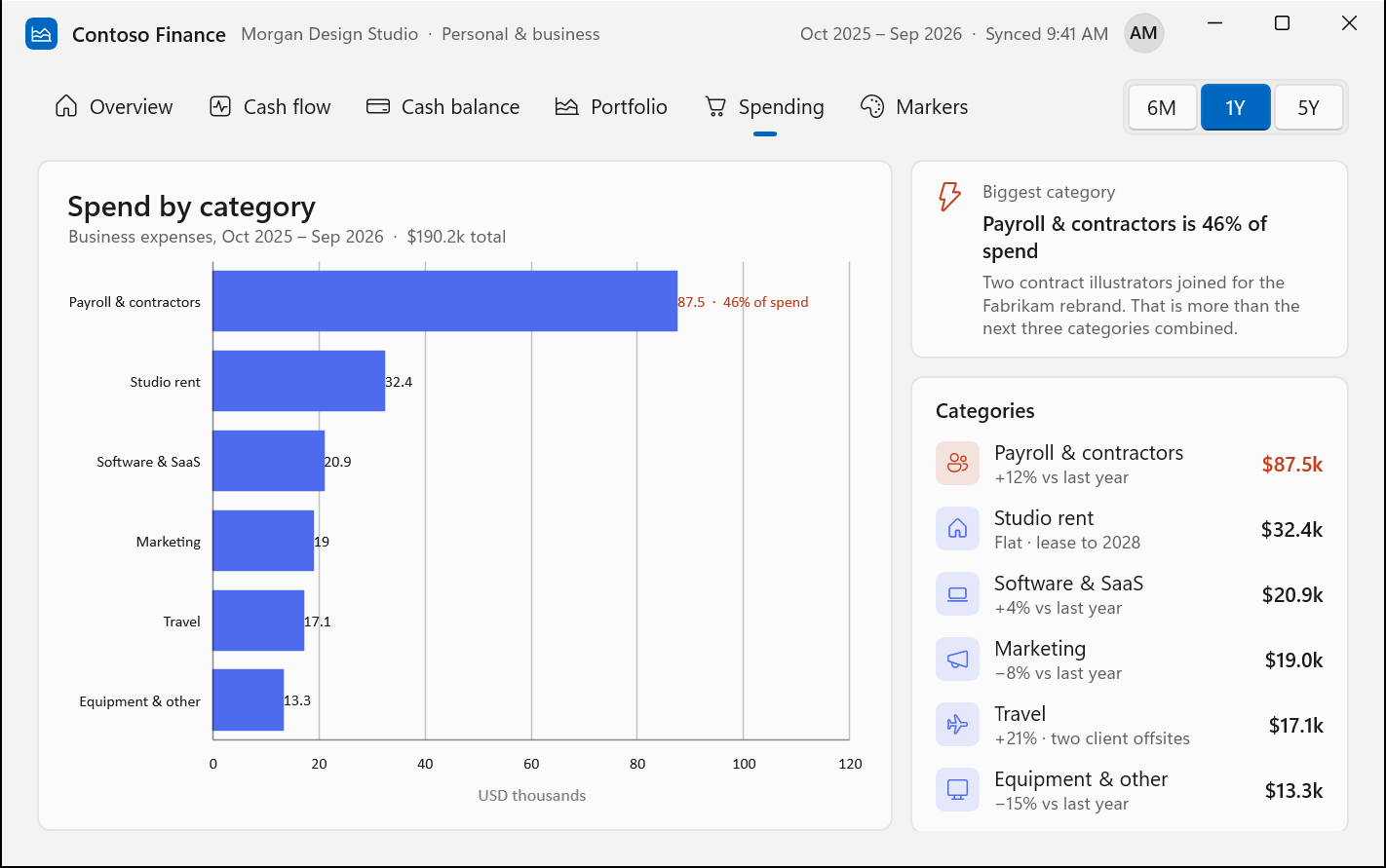Switch to the Overview tab
The width and height of the screenshot is (1386, 868).
click(114, 107)
